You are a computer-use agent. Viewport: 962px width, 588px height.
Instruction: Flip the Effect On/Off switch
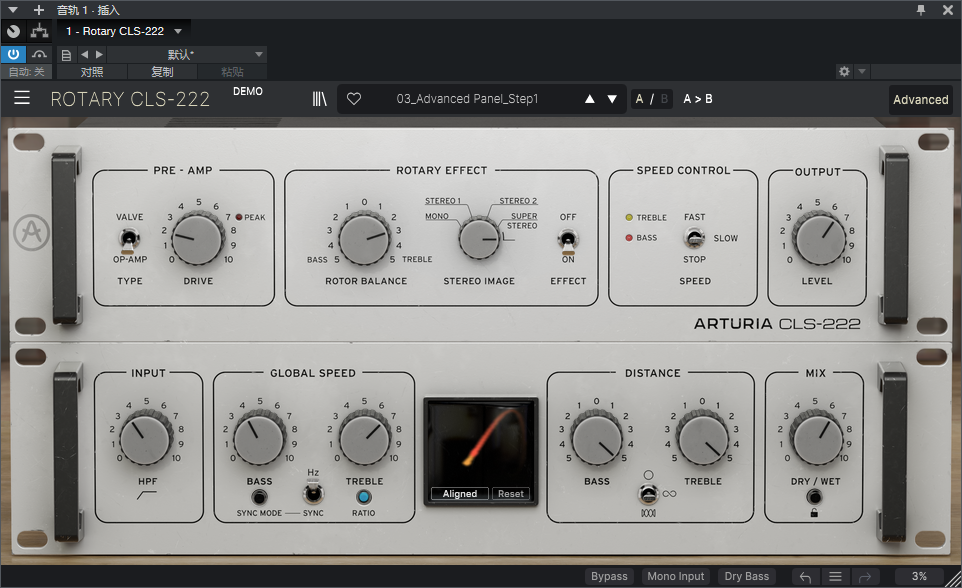(x=568, y=239)
